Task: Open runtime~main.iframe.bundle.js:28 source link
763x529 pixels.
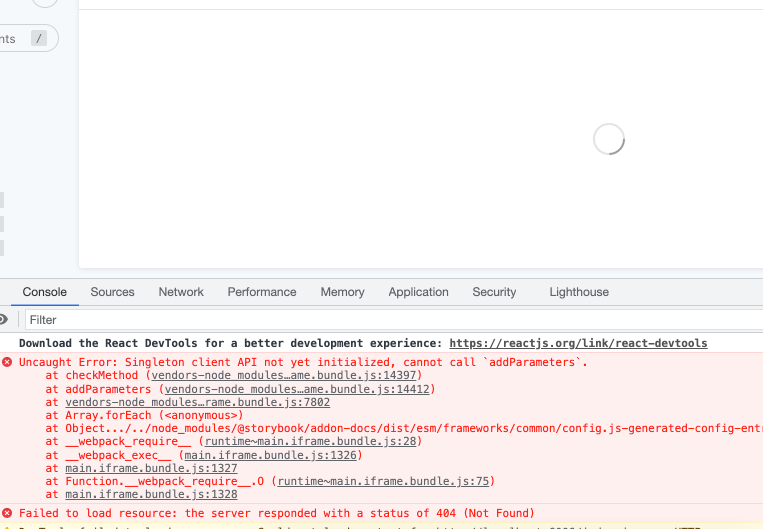Action: click(x=310, y=441)
